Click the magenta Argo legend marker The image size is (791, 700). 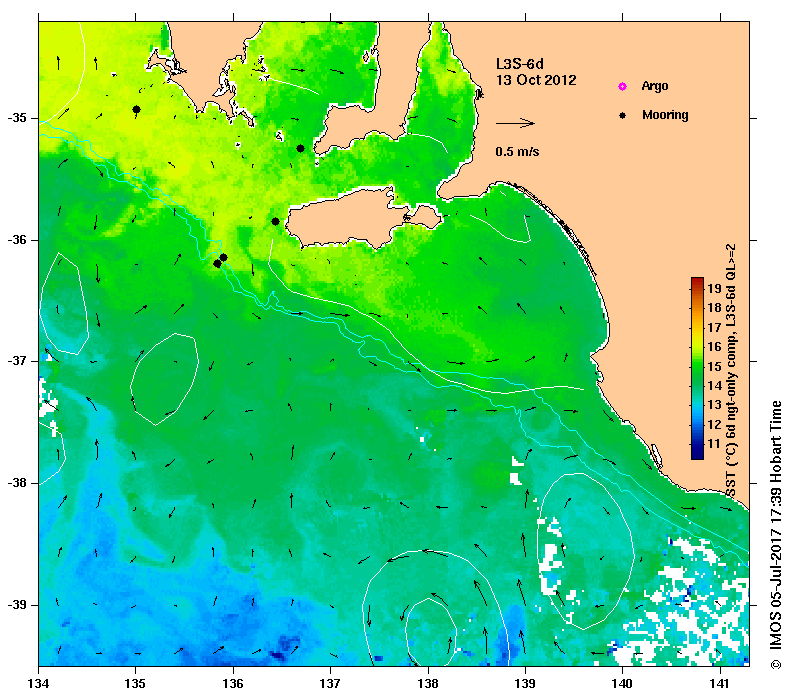tap(622, 87)
